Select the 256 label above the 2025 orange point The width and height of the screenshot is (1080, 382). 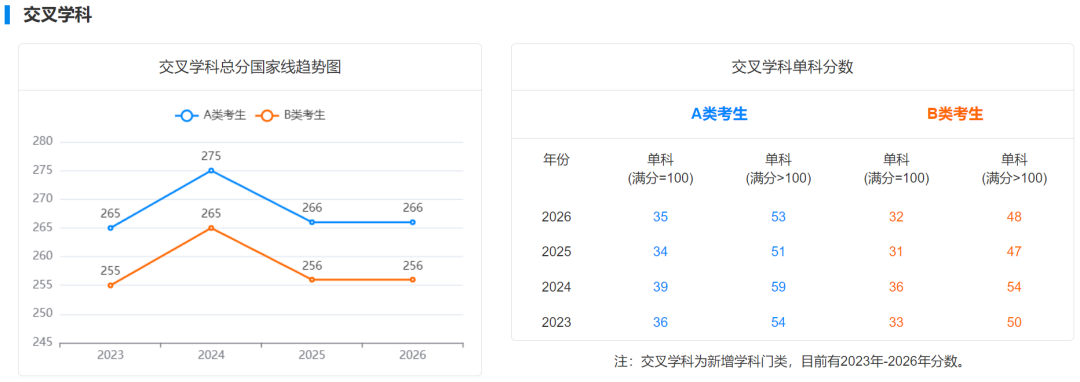coord(312,266)
